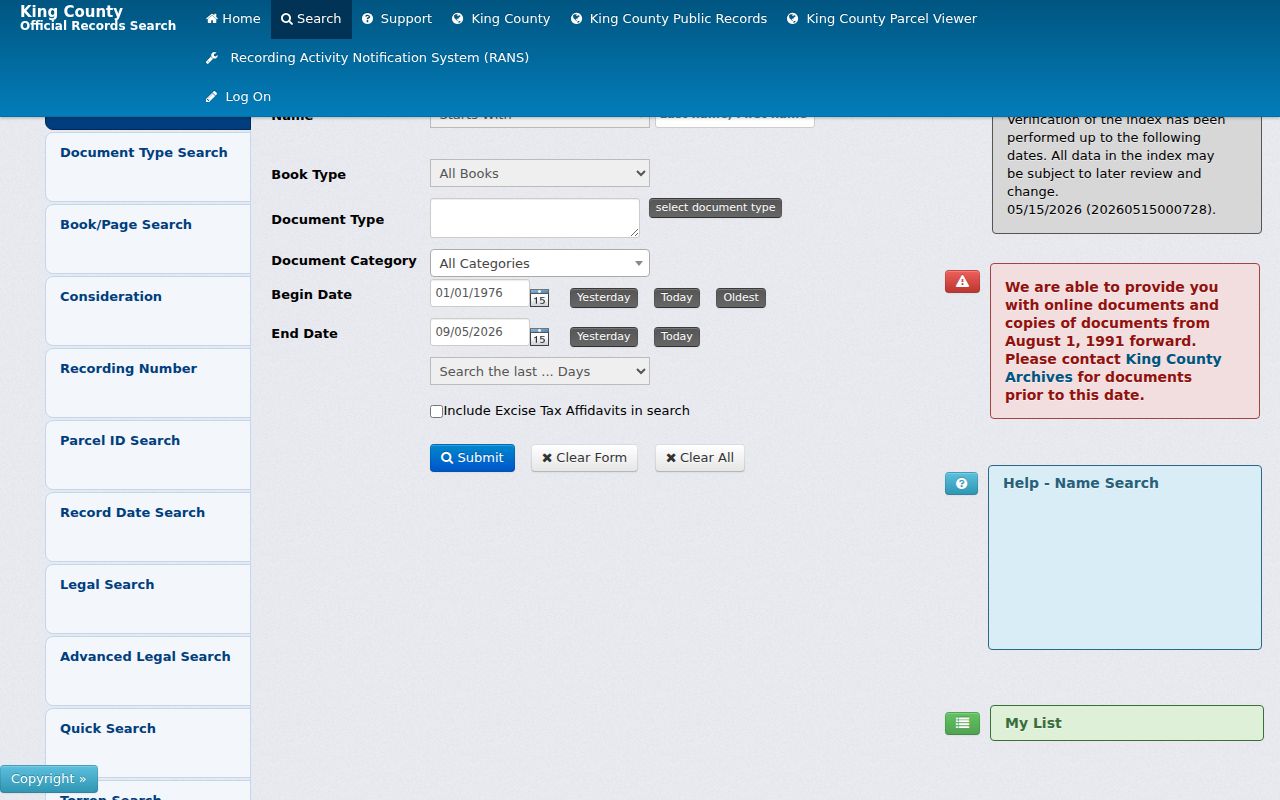Set End Date to Yesterday
The image size is (1280, 800).
(604, 337)
